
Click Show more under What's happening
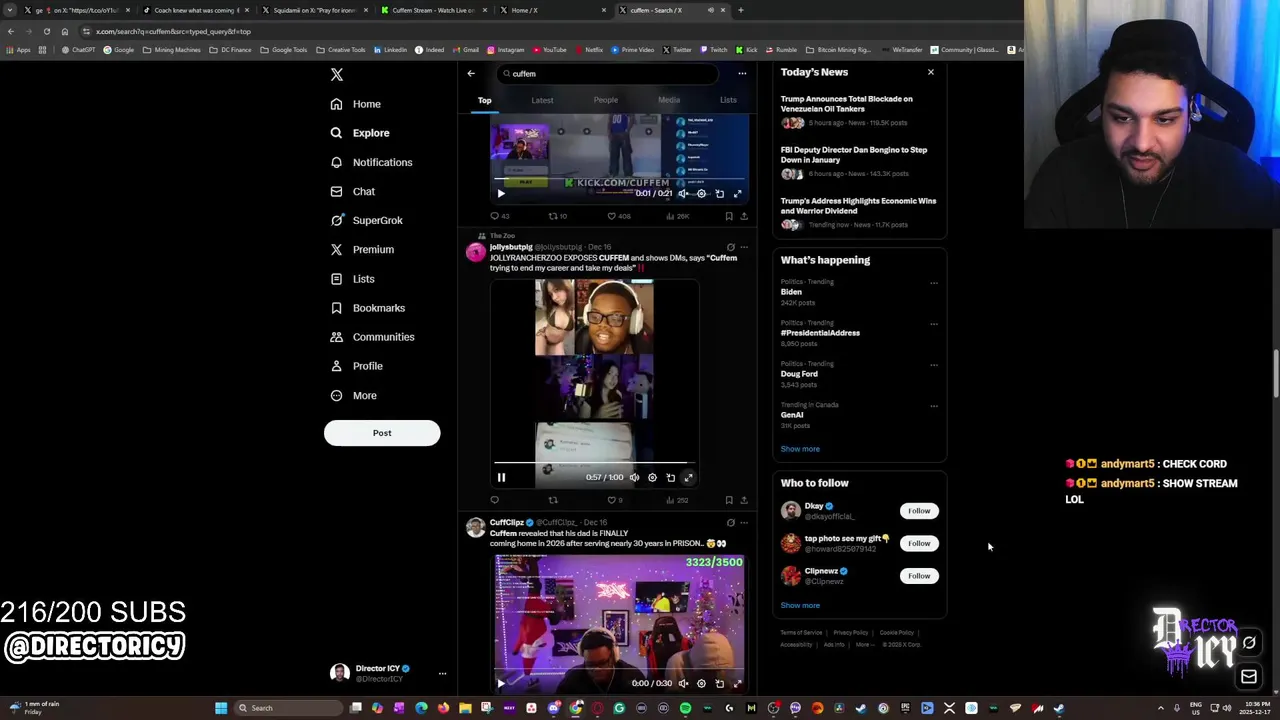[800, 449]
